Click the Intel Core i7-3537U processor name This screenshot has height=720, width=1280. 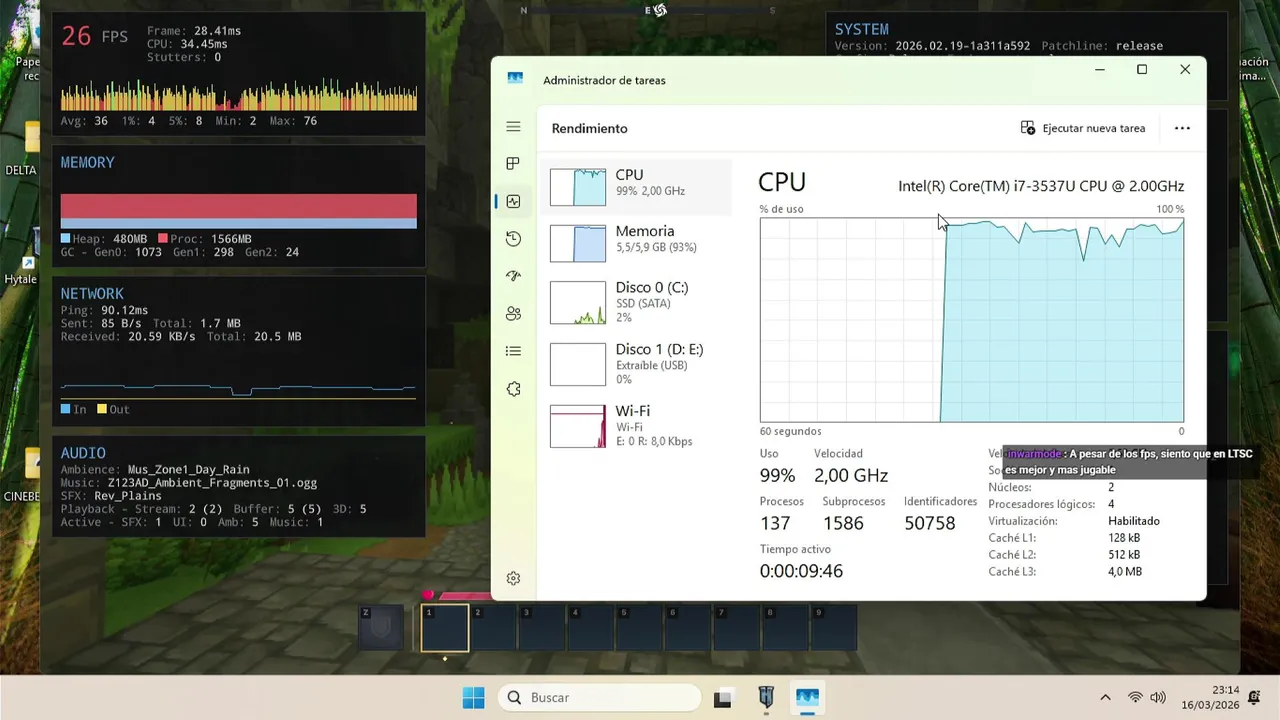tap(1041, 186)
